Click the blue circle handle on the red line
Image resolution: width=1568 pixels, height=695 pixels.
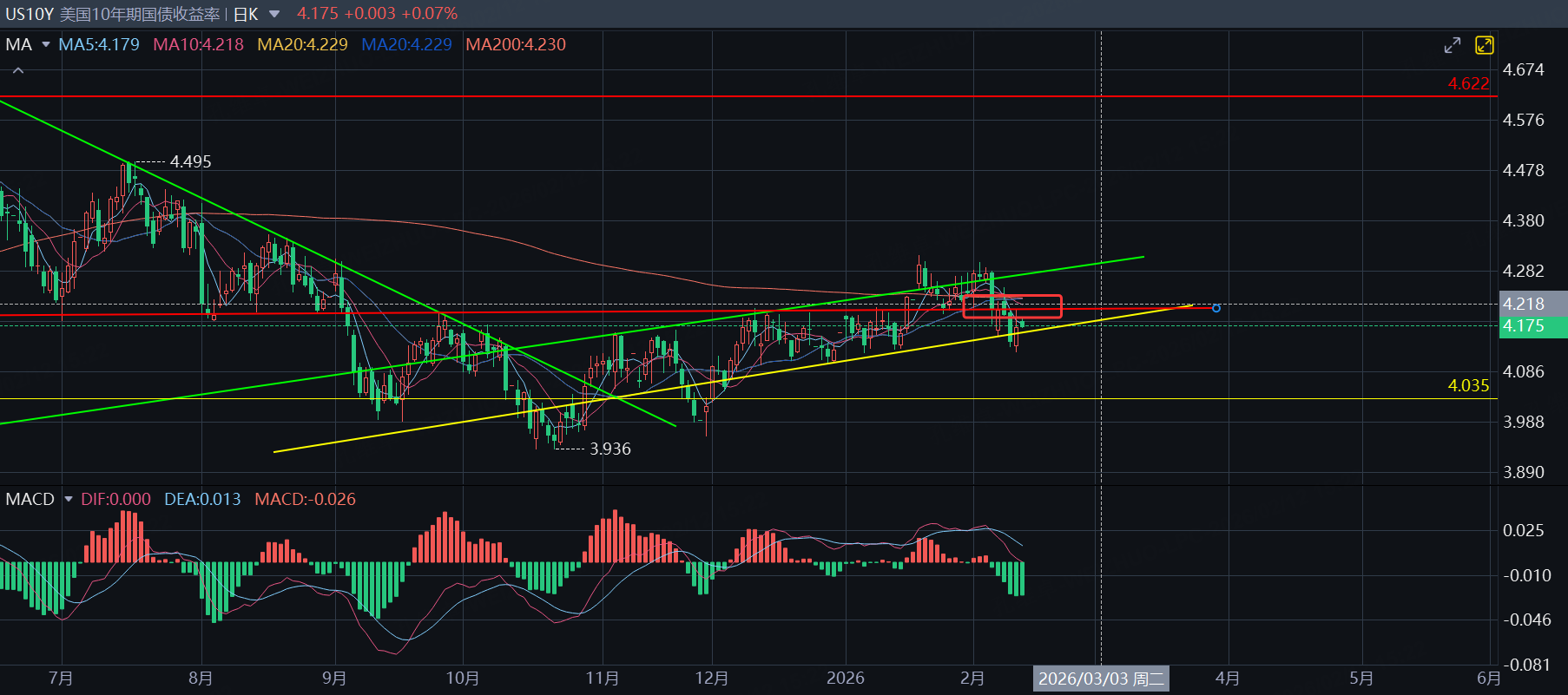1216,308
